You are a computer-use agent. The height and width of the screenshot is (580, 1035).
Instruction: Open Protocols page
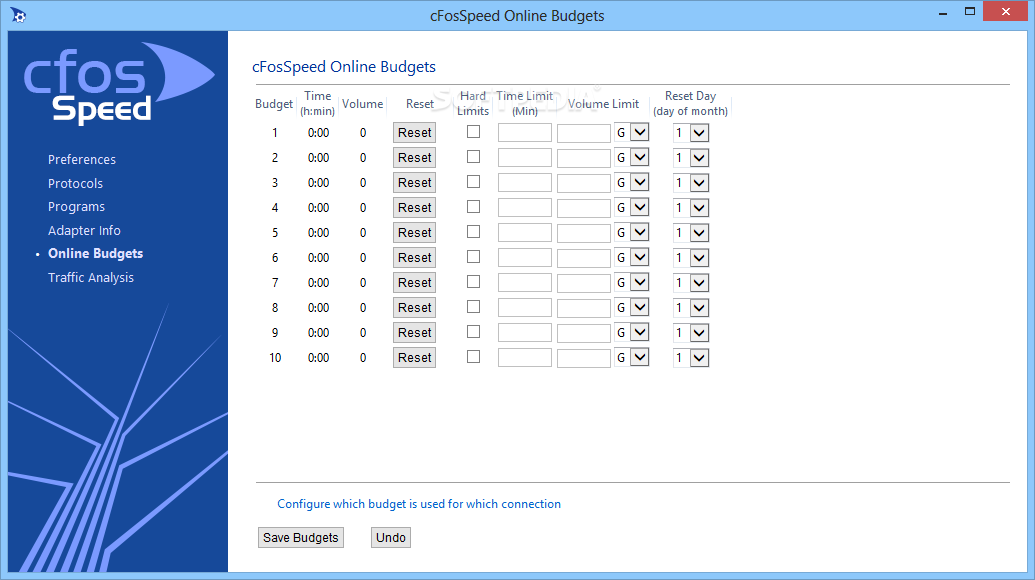coord(75,183)
